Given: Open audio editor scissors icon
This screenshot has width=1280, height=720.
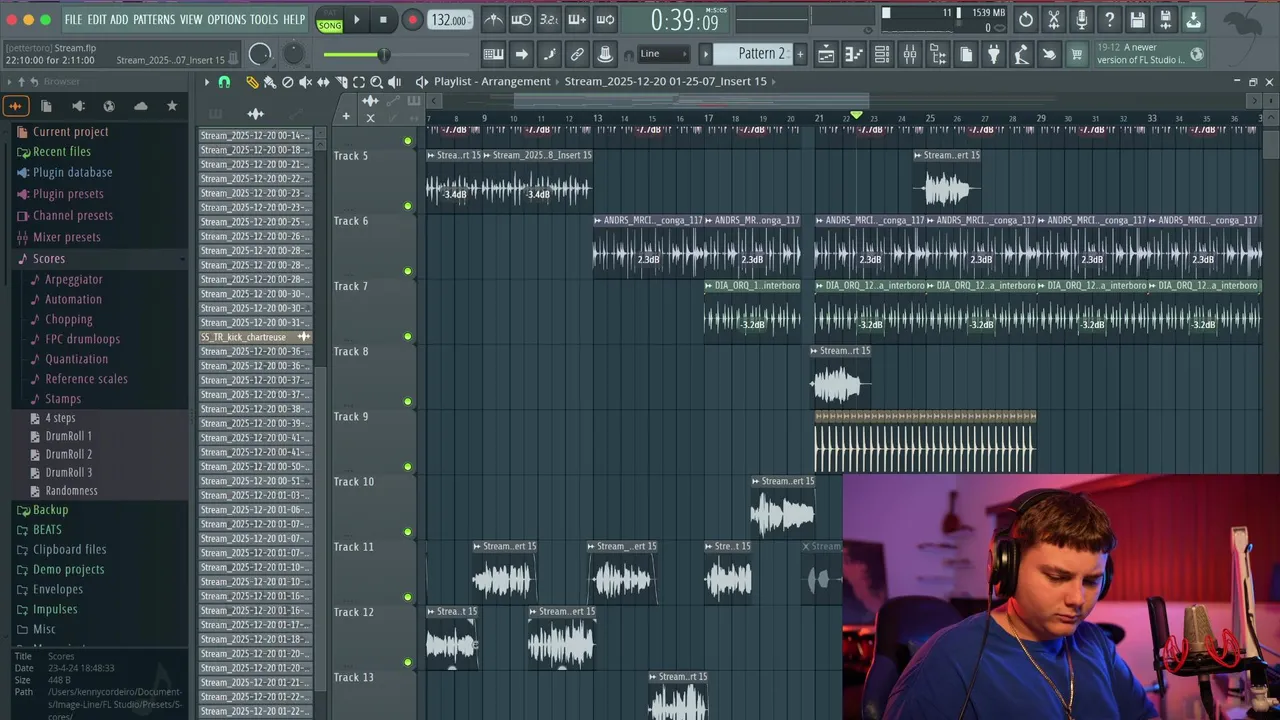Looking at the screenshot, I should [1054, 20].
